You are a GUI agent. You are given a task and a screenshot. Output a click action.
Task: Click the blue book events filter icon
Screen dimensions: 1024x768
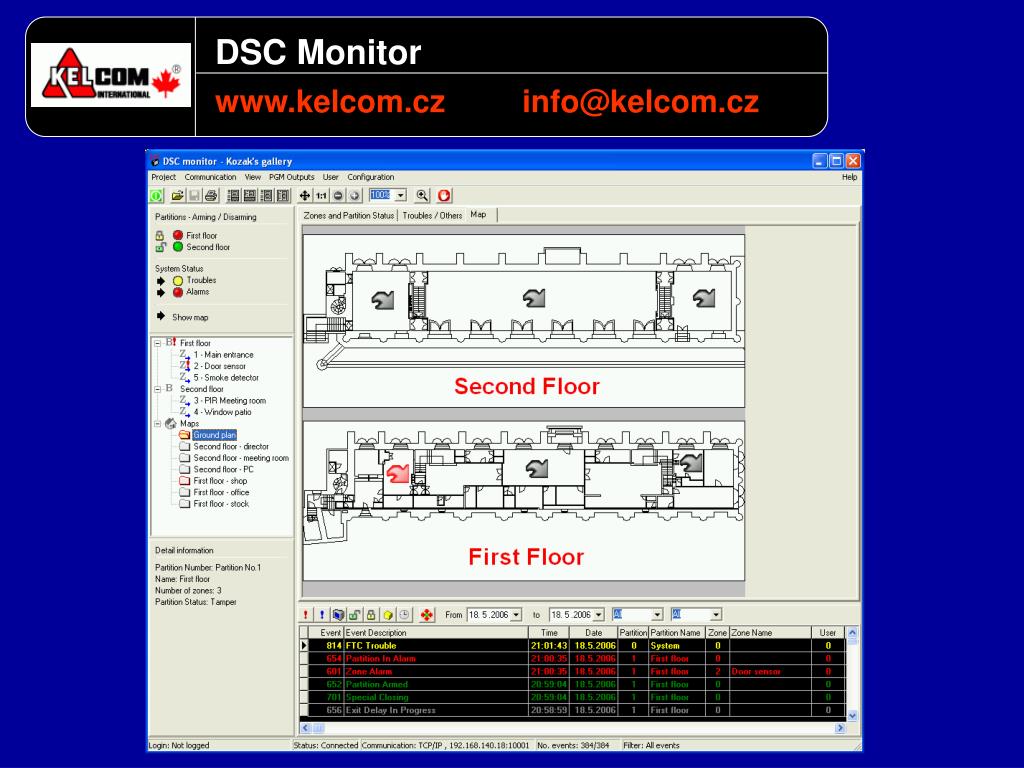[x=338, y=615]
